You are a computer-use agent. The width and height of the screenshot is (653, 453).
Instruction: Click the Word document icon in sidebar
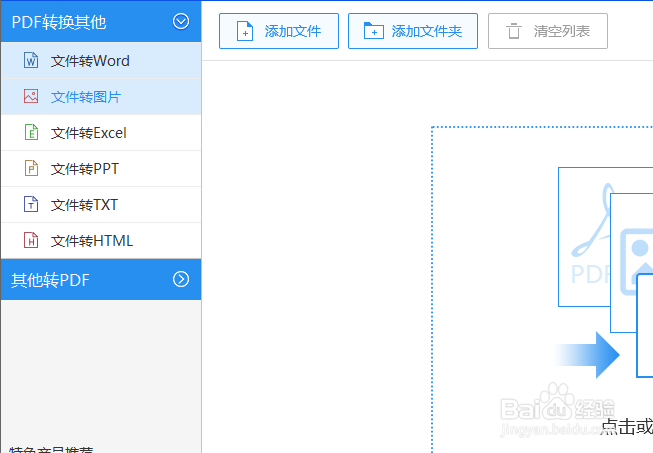click(x=31, y=60)
